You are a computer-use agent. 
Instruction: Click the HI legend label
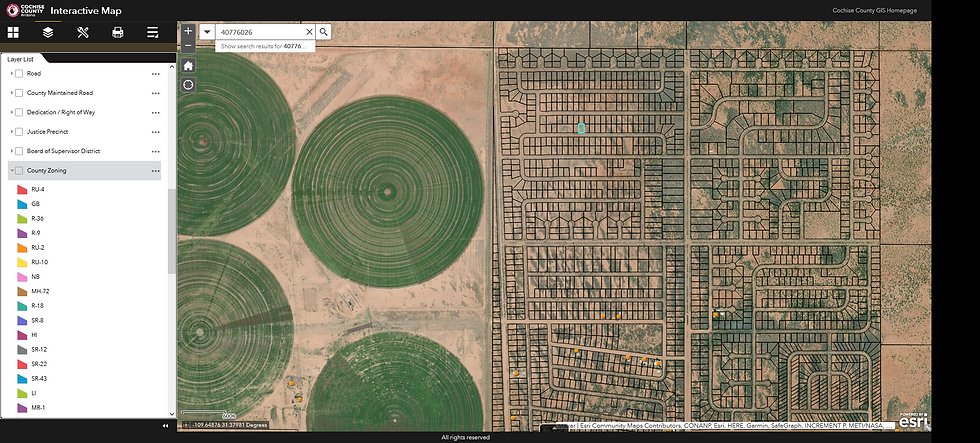[34, 335]
